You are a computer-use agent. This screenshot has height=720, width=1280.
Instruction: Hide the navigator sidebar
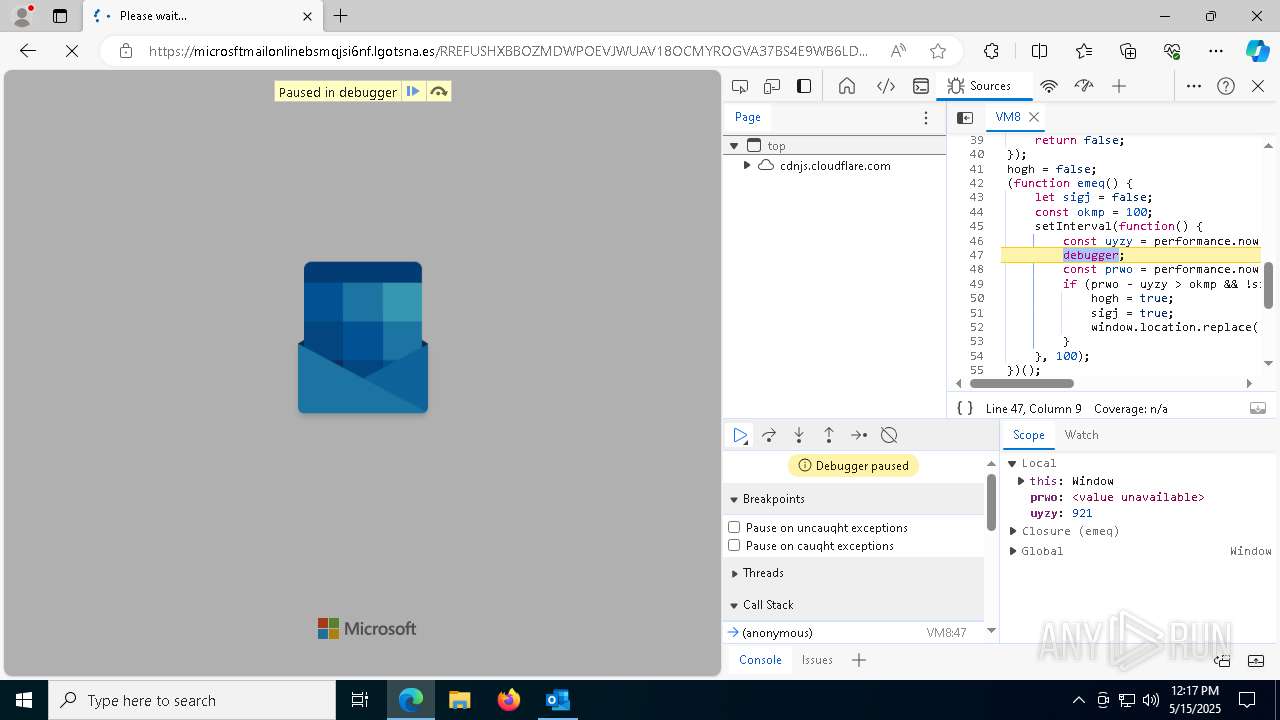(965, 118)
